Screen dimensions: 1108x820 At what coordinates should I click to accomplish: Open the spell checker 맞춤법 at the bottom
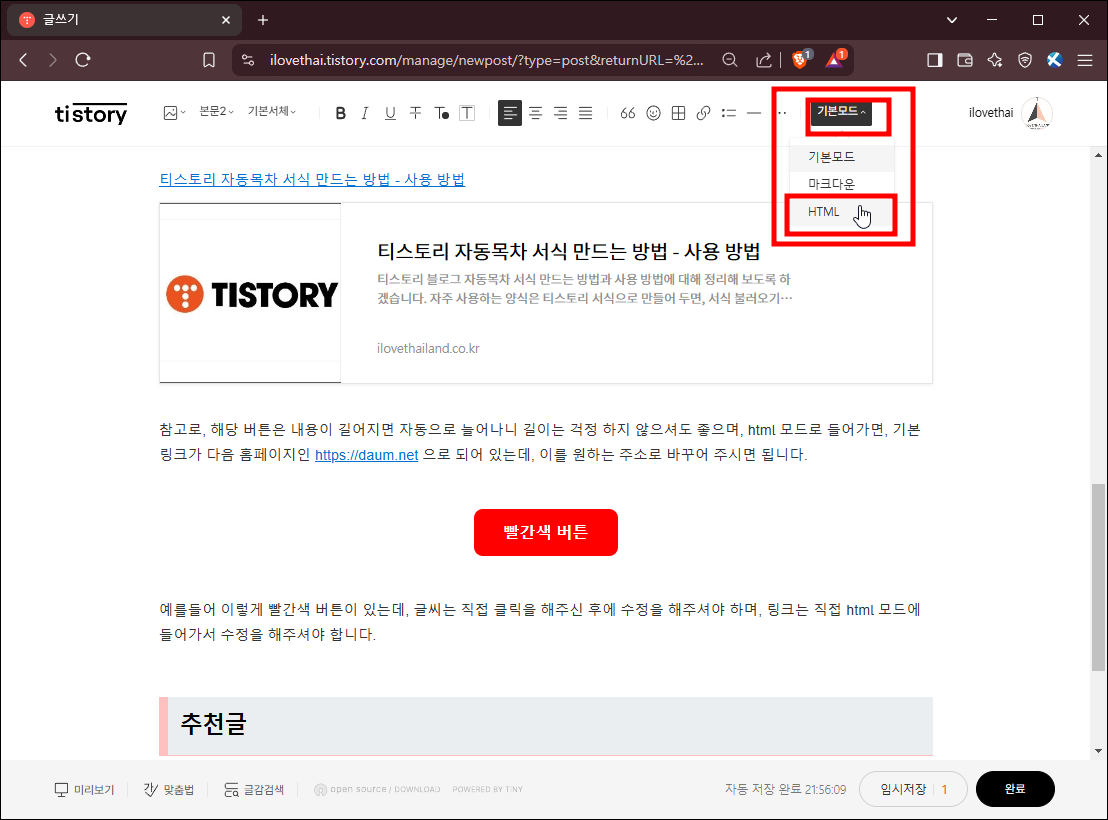pyautogui.click(x=168, y=789)
